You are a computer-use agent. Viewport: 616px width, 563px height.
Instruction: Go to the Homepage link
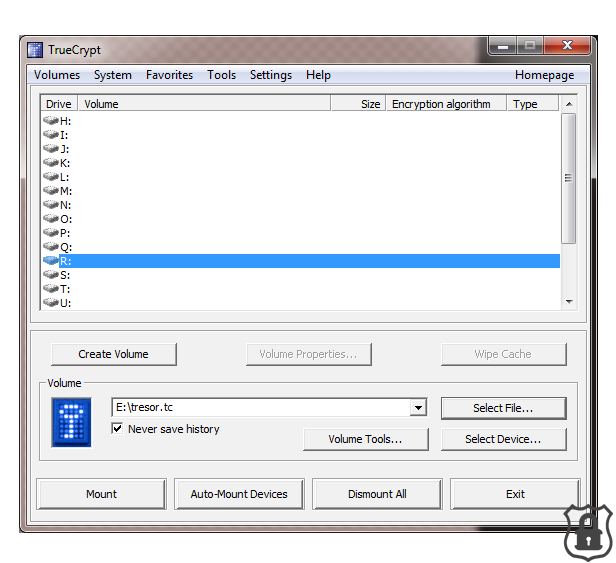(x=544, y=75)
